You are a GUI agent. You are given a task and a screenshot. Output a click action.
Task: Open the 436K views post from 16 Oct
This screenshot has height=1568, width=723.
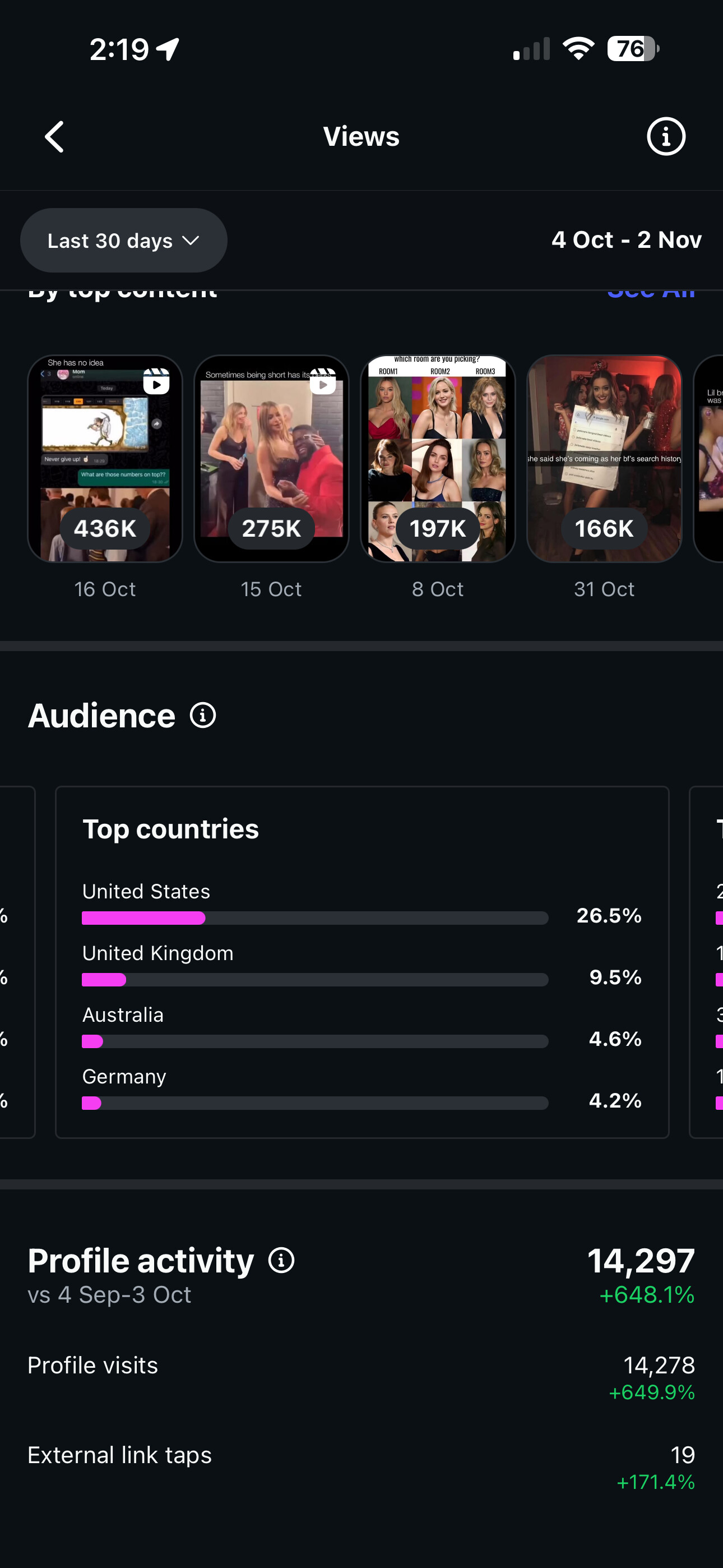point(105,458)
